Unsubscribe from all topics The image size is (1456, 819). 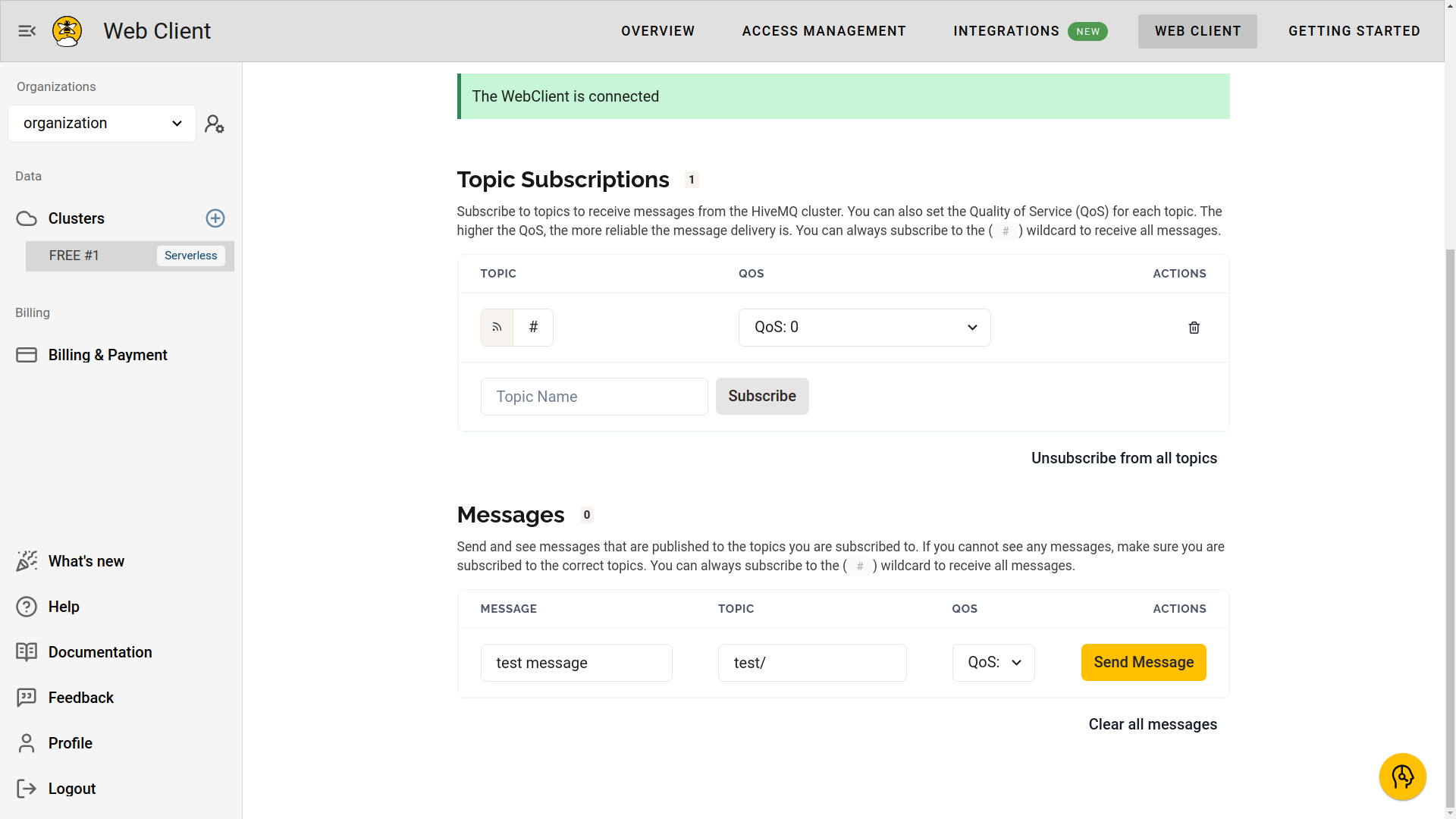tap(1124, 458)
